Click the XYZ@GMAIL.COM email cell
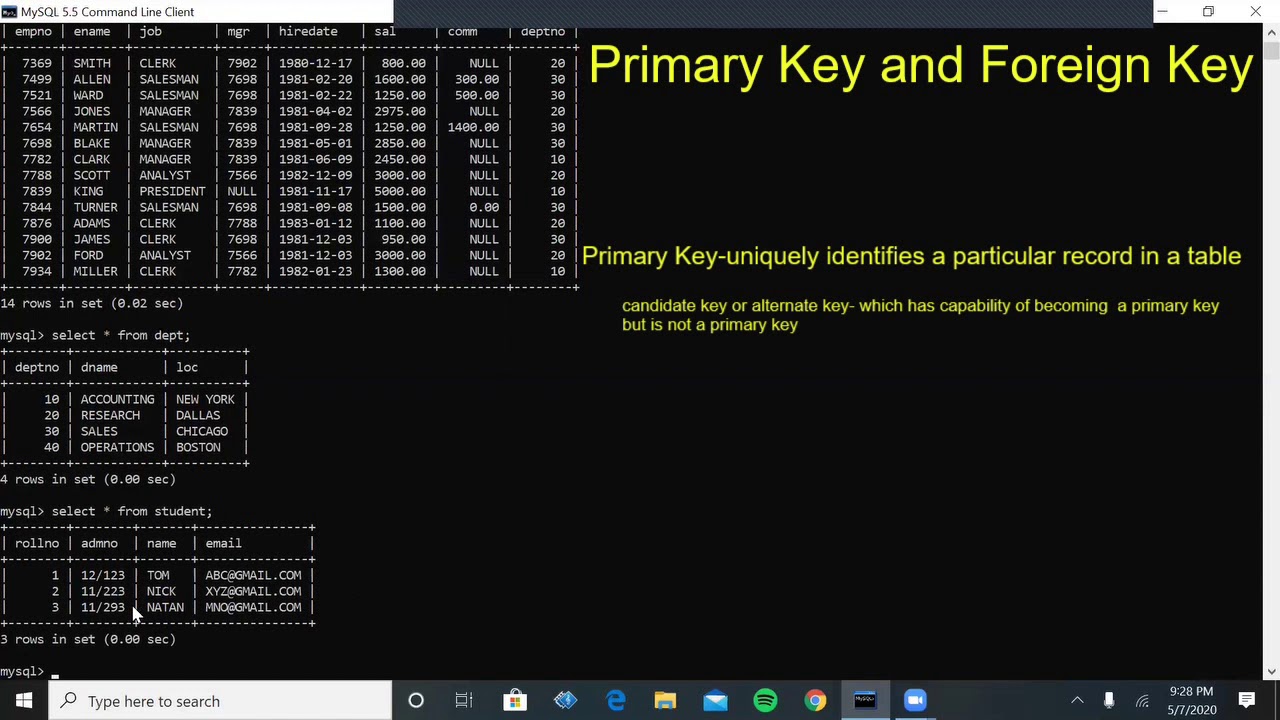Image resolution: width=1280 pixels, height=720 pixels. [x=253, y=591]
